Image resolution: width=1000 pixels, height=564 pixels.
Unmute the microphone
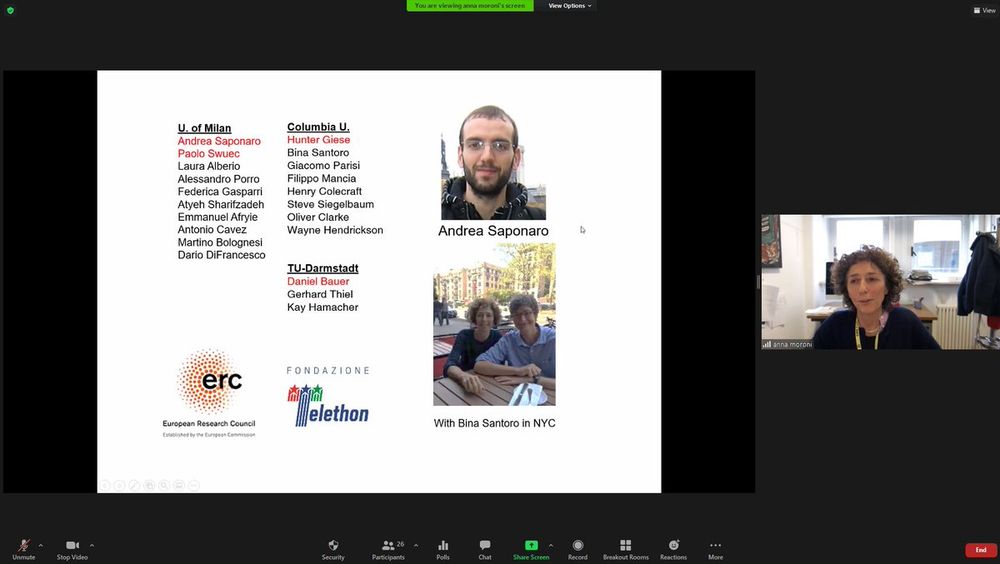click(x=24, y=549)
